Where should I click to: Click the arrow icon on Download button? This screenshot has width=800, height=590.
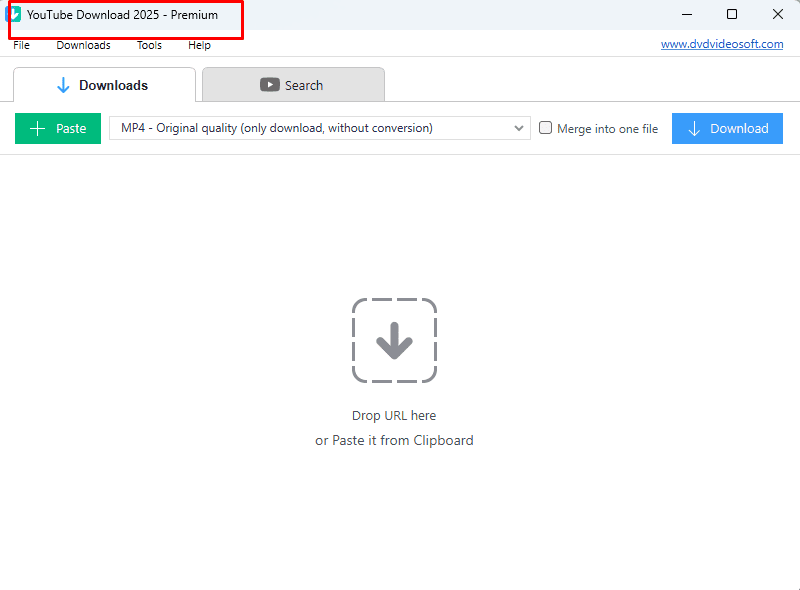tap(694, 129)
